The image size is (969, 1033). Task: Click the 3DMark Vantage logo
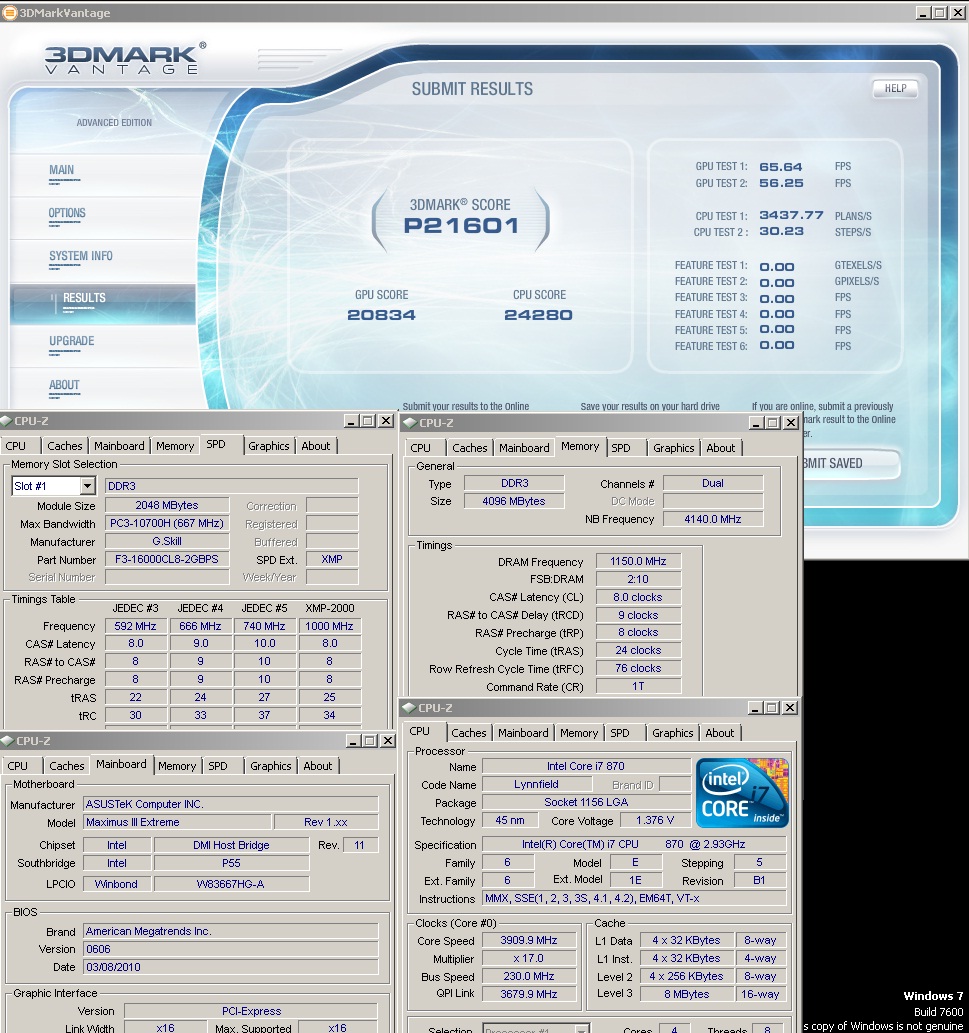(x=125, y=59)
